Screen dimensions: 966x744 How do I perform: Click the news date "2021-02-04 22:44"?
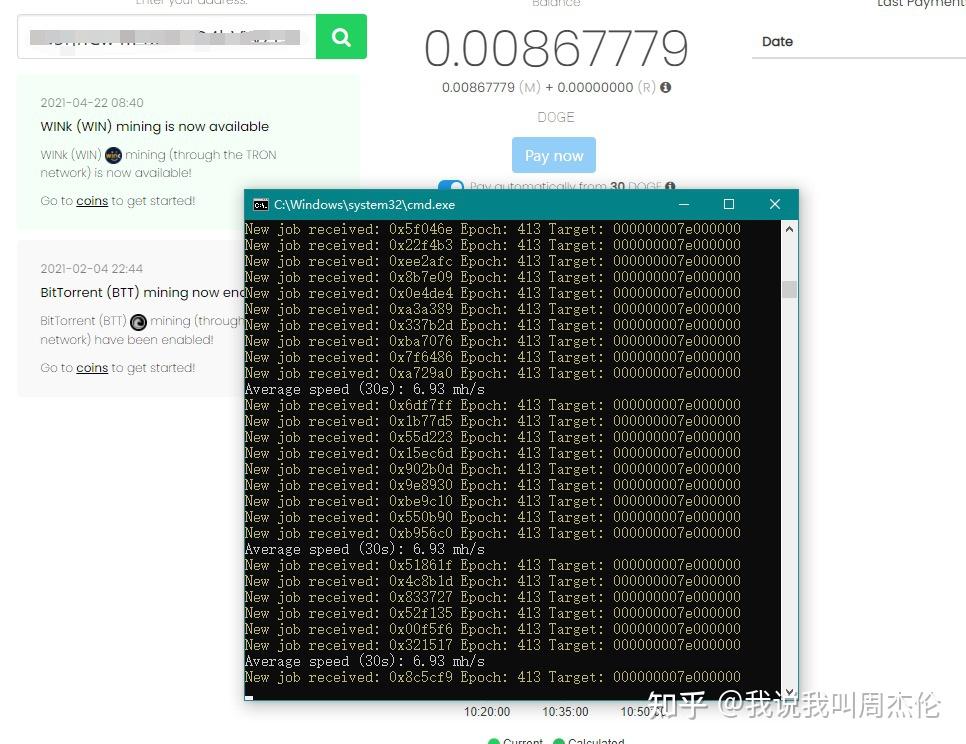91,269
